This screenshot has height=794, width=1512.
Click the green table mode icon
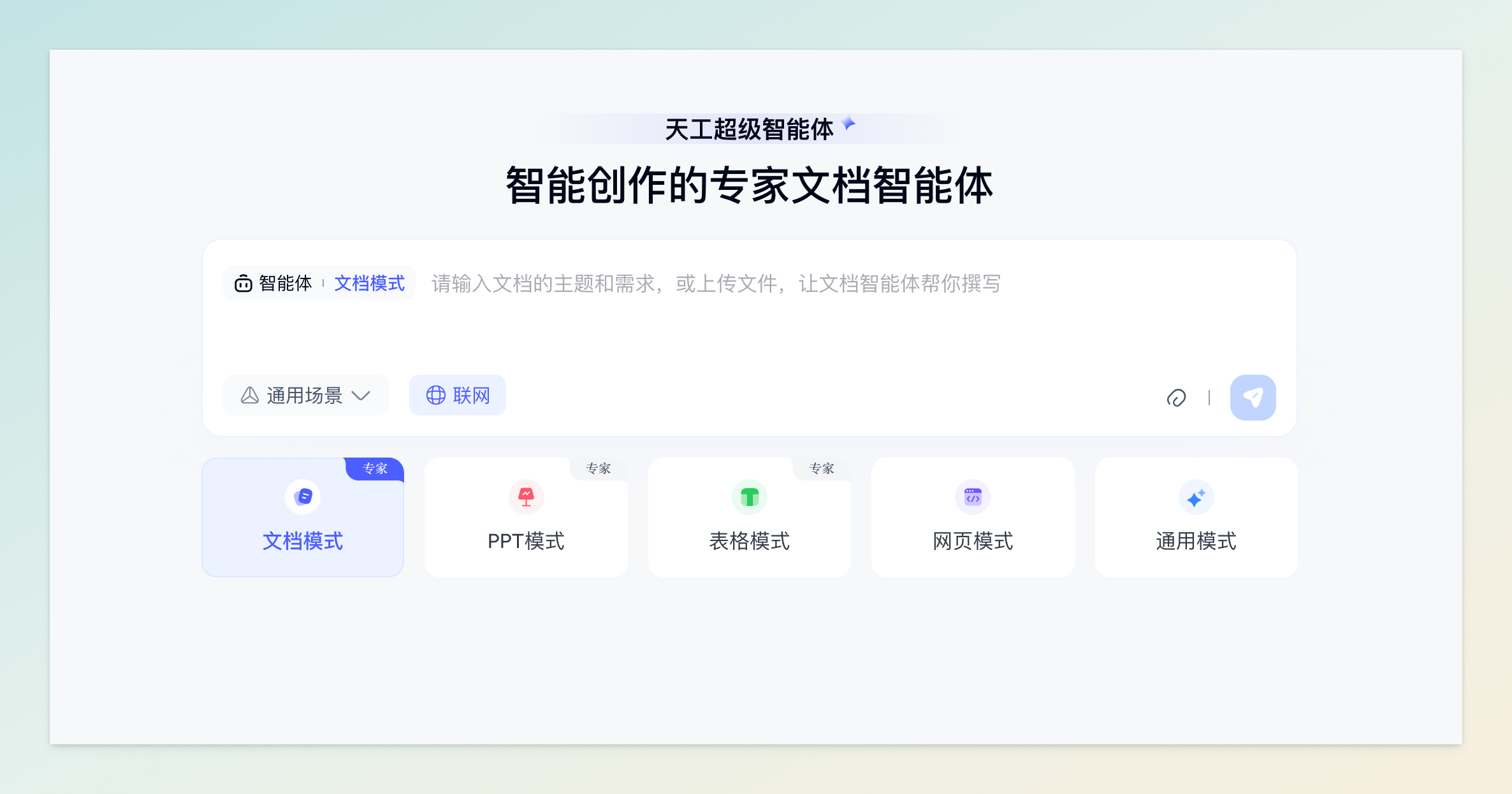pos(750,496)
